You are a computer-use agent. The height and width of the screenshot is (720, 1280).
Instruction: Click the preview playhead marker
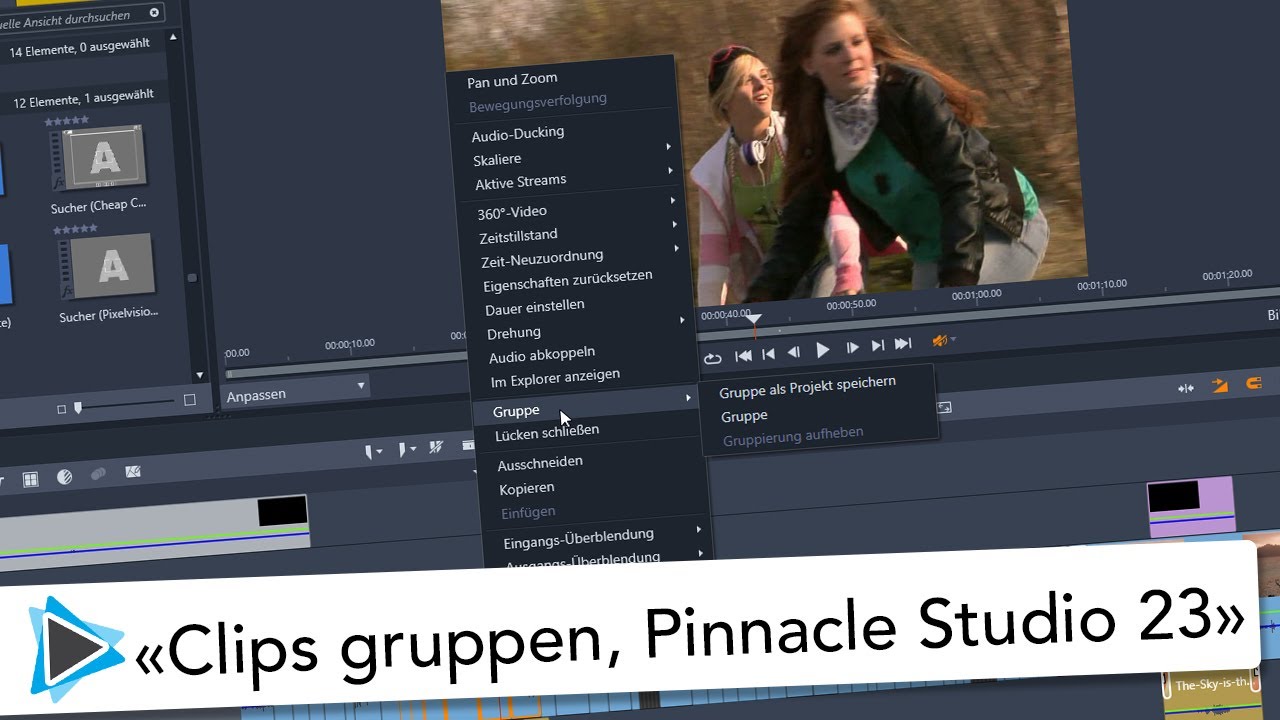click(x=754, y=319)
